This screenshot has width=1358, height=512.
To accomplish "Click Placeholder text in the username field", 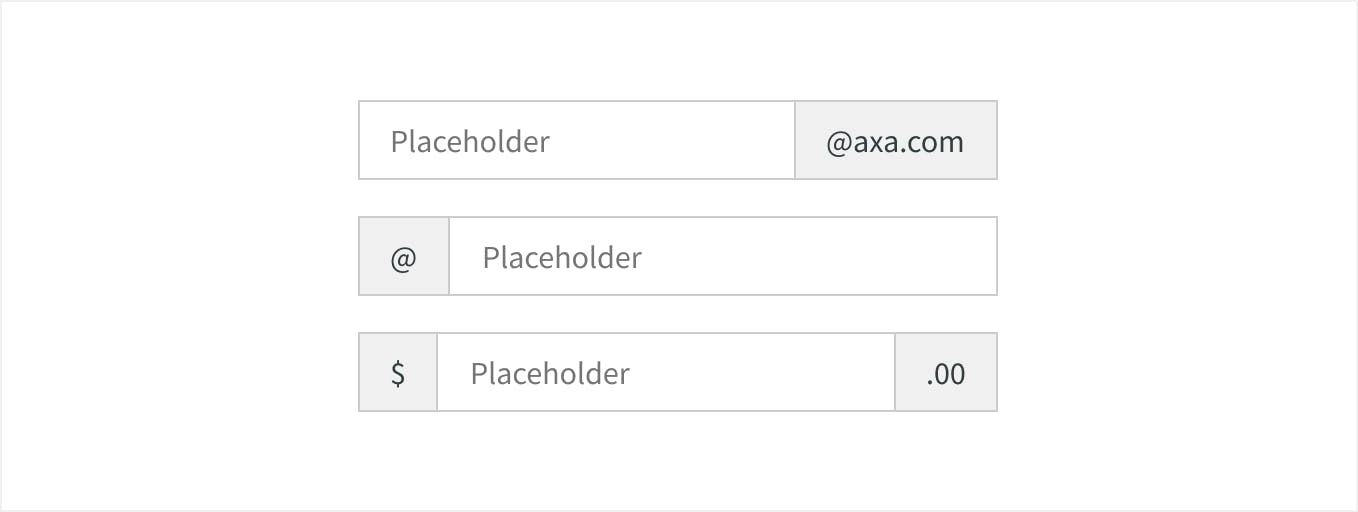I will [562, 257].
